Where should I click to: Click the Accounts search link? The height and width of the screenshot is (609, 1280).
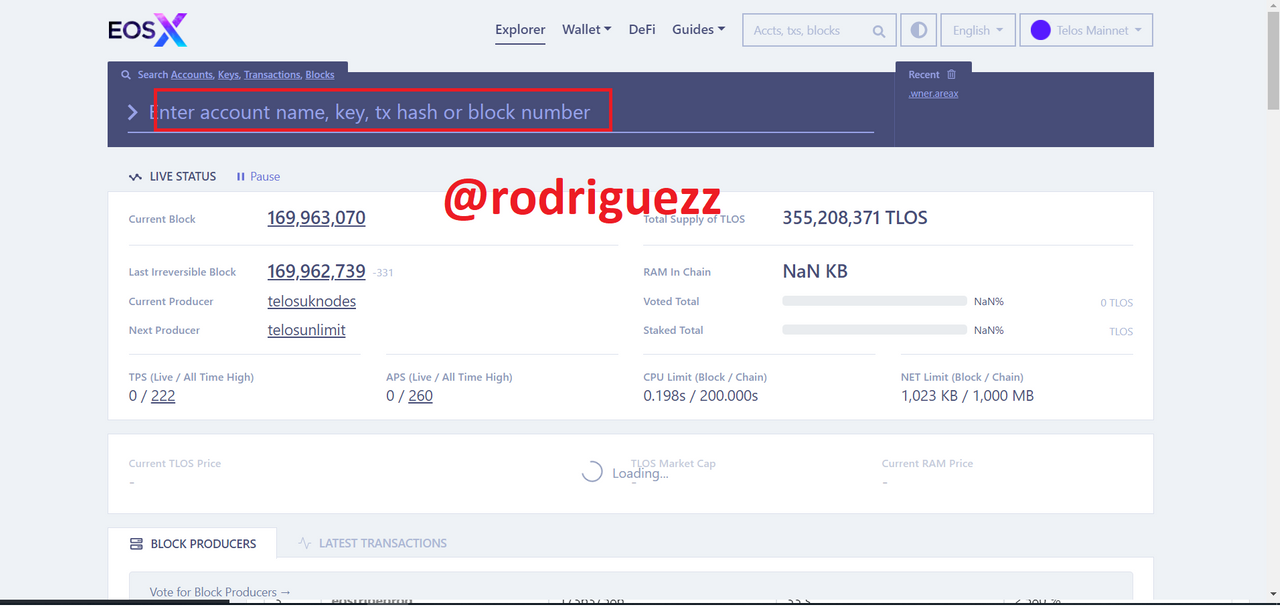(x=191, y=75)
